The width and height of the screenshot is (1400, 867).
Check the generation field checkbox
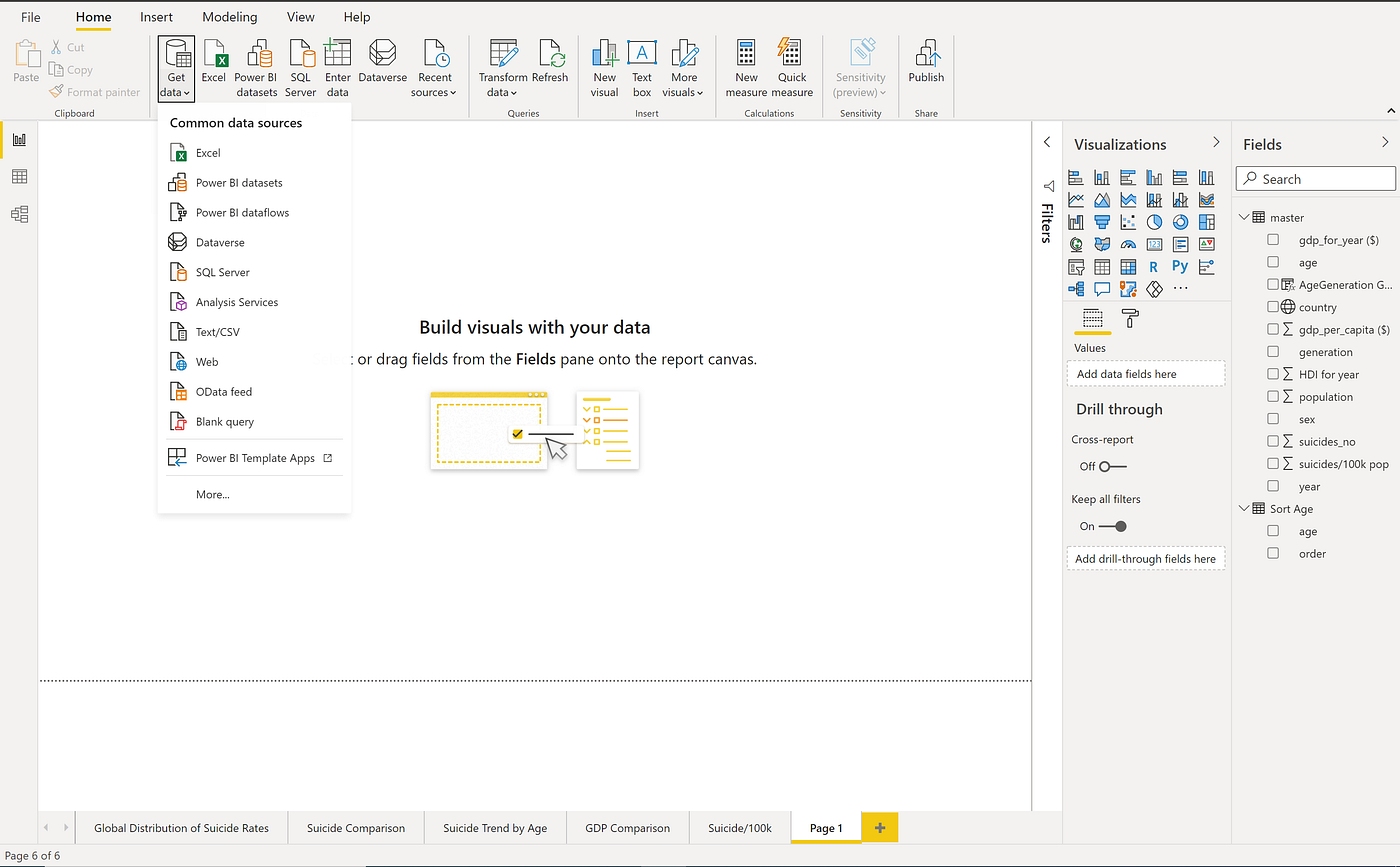(1273, 352)
